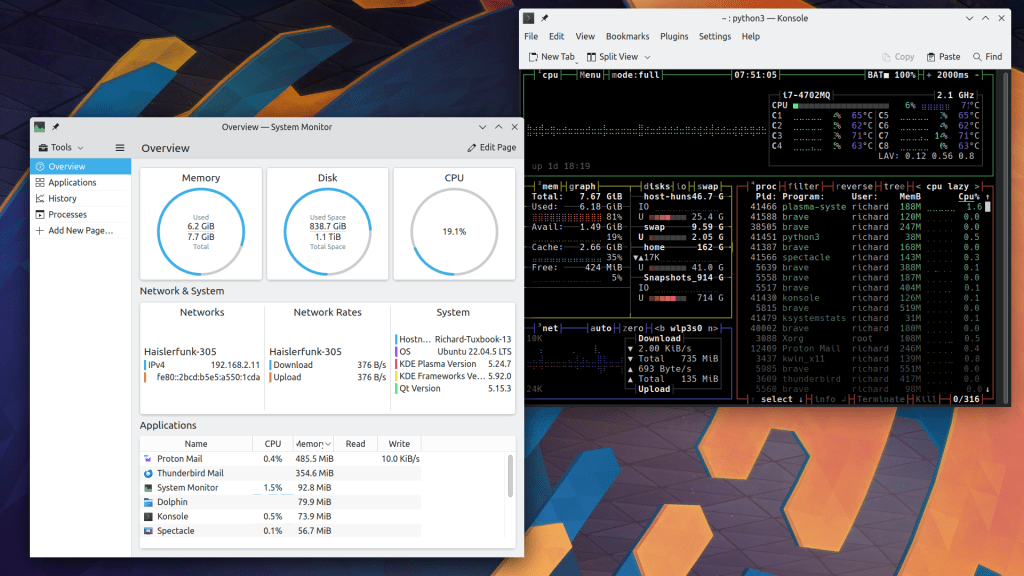Click the Proton Mail icon in Applications list
The image size is (1024, 576).
[x=148, y=459]
